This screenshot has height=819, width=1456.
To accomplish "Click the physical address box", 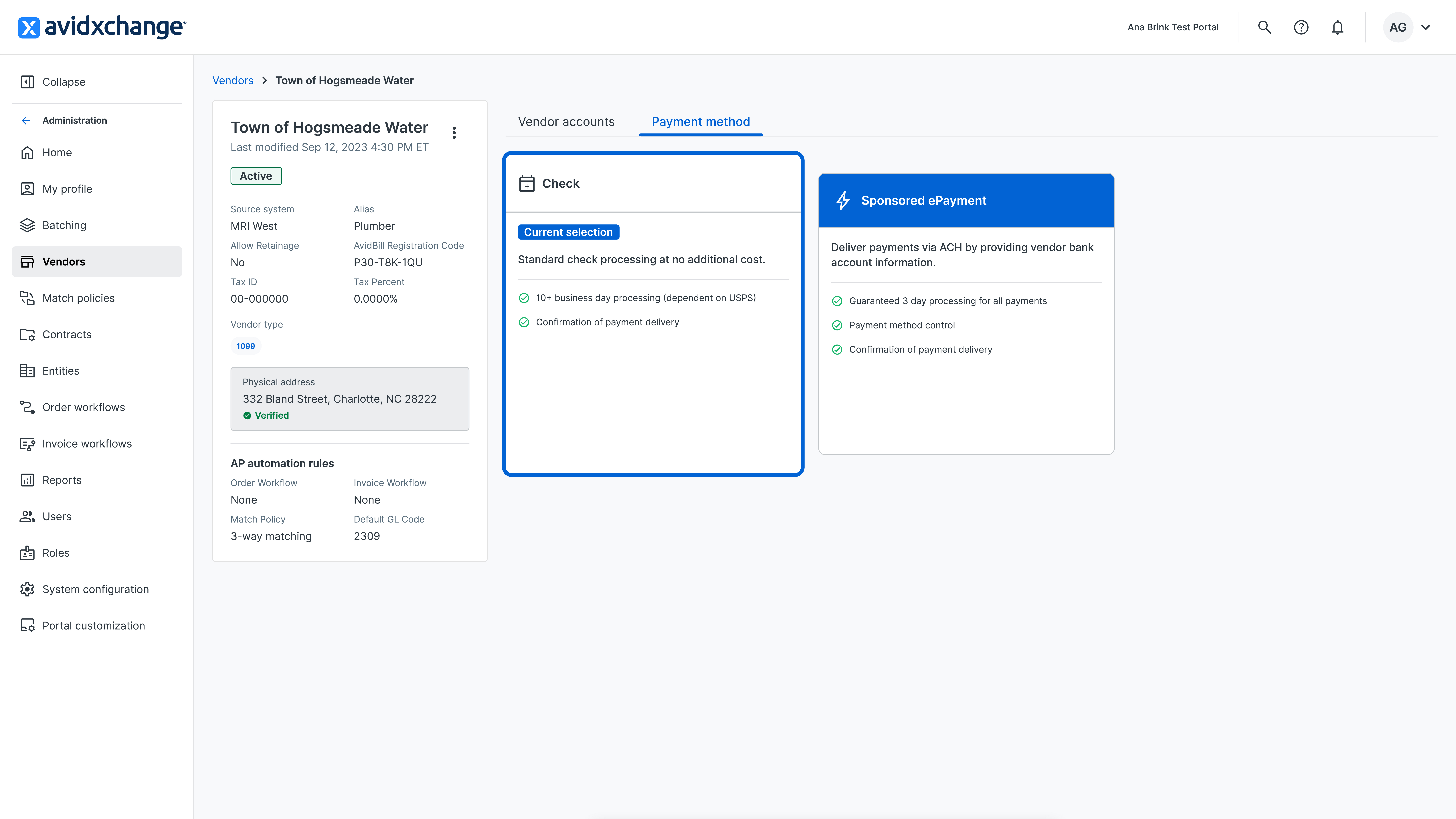I will pyautogui.click(x=350, y=399).
